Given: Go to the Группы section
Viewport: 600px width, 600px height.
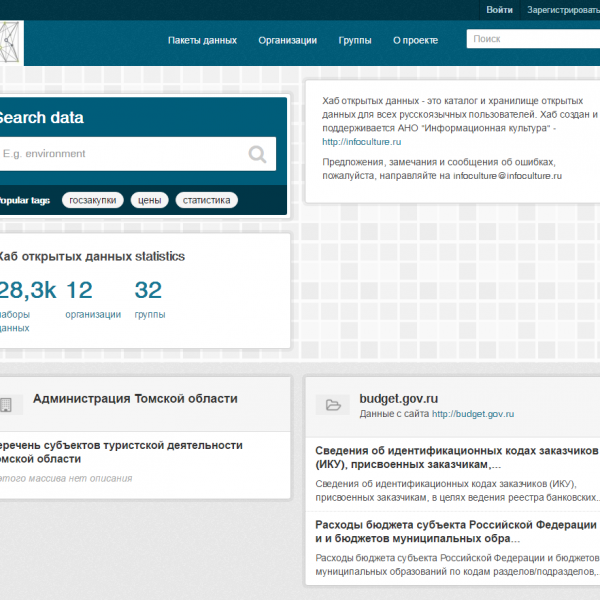Looking at the screenshot, I should (x=355, y=40).
